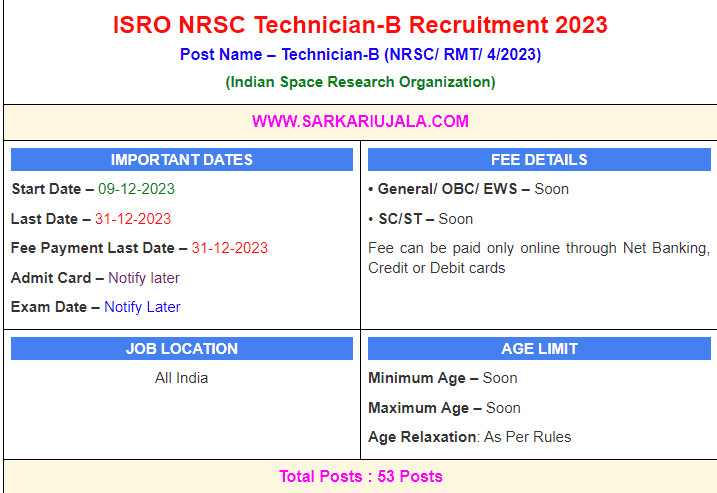Click the Net Banking payment note
Screen dimensions: 717x493
[538, 258]
